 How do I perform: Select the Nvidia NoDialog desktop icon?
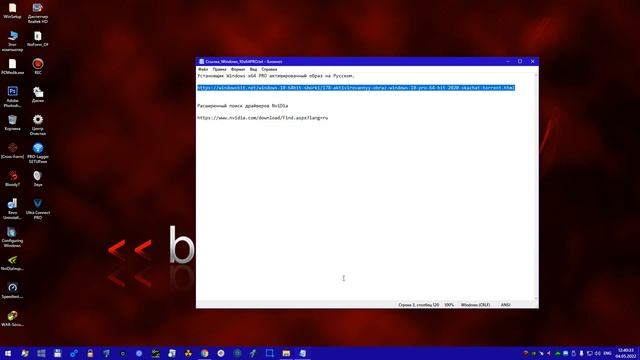point(12,262)
